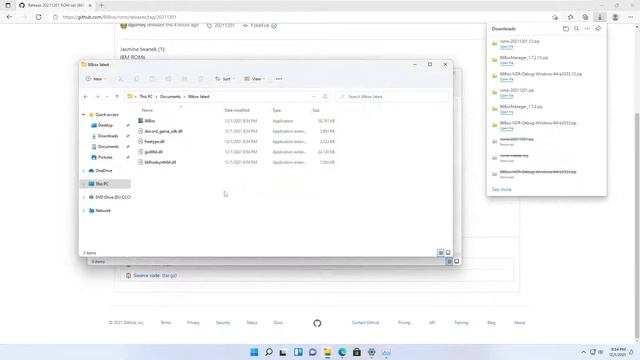Open more options in the Downloads panel
640x360 pixels.
tap(587, 29)
